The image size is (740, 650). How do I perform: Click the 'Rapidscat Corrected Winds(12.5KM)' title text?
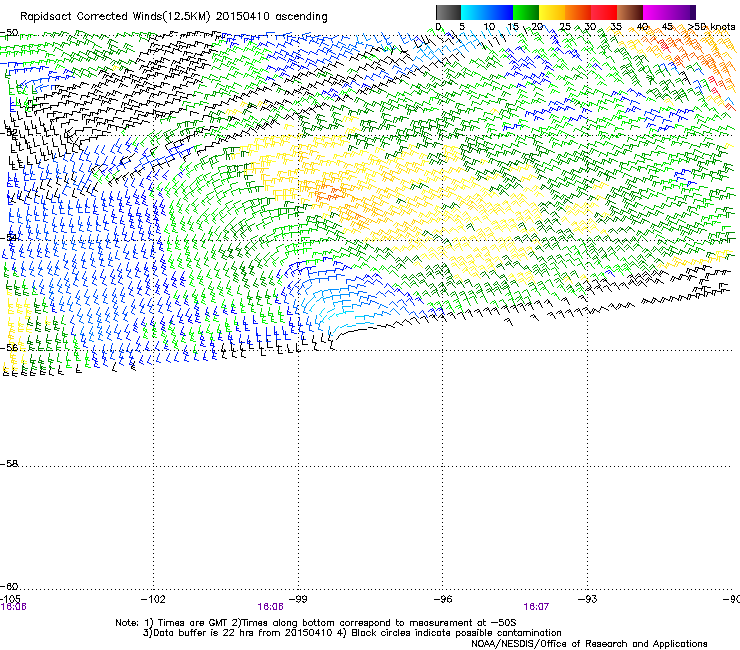pos(115,17)
